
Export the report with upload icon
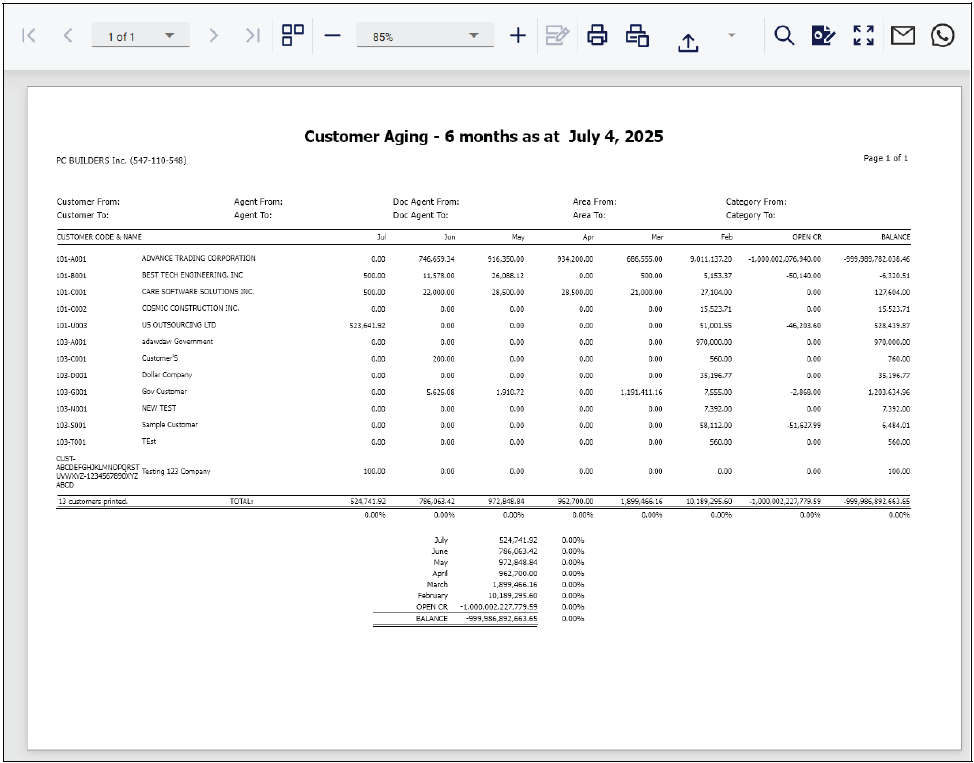(x=688, y=42)
